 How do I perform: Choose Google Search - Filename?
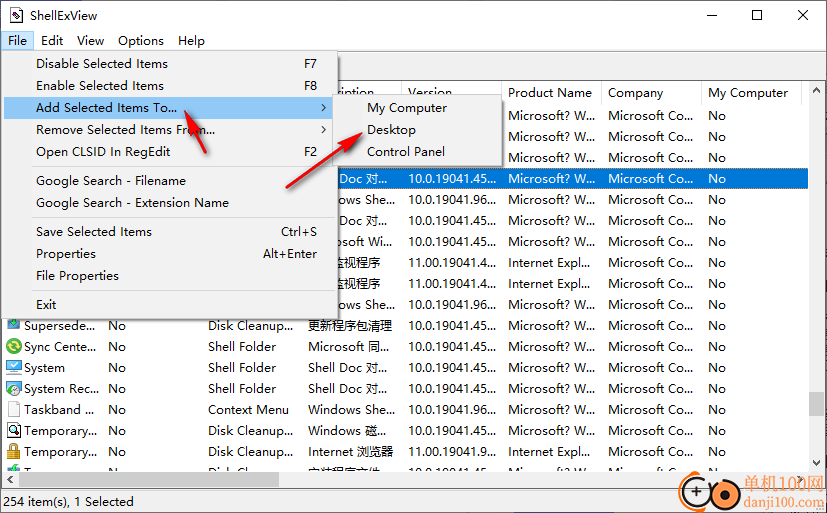pos(170,181)
